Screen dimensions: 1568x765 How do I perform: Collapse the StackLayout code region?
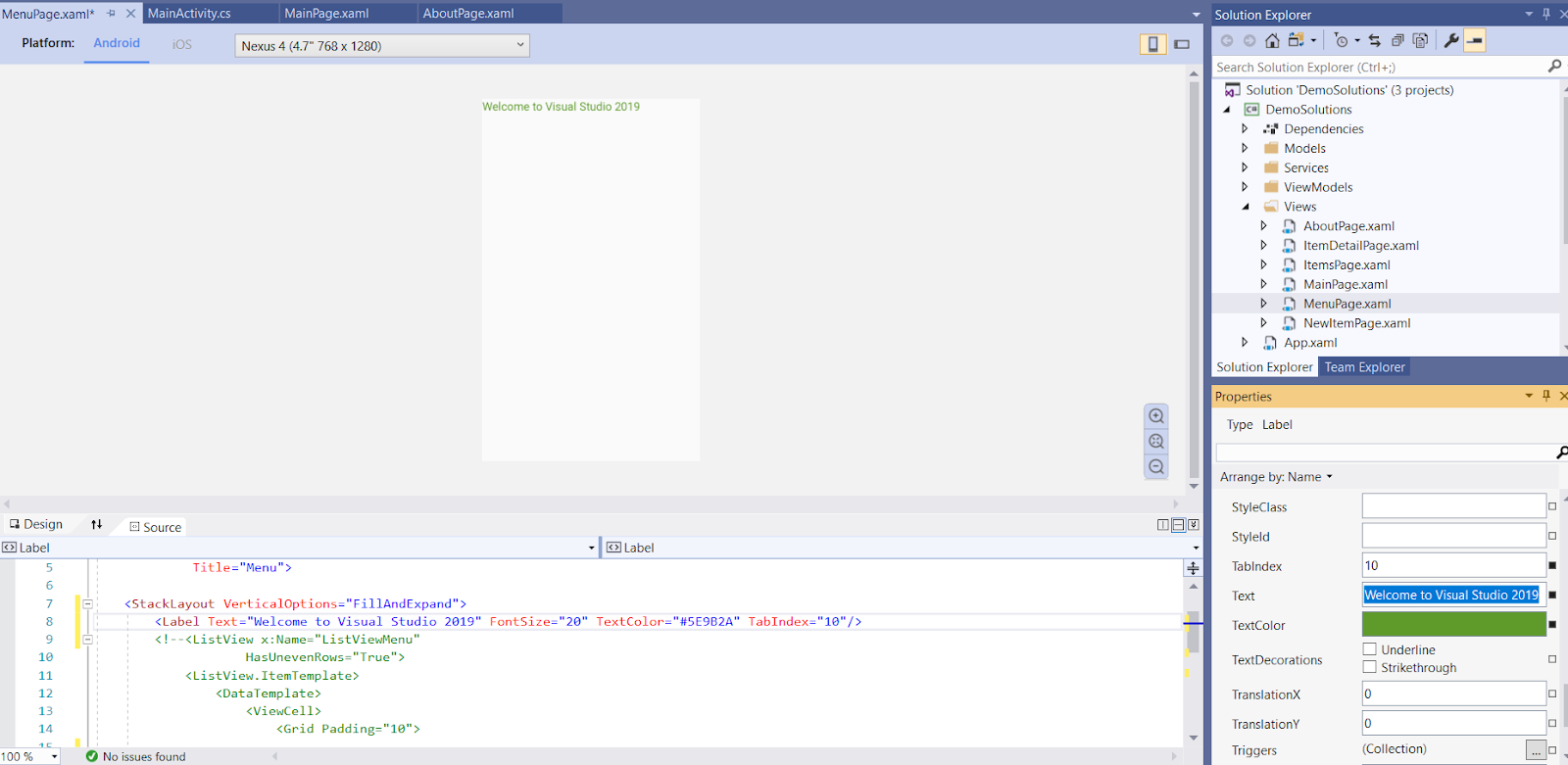tap(87, 603)
